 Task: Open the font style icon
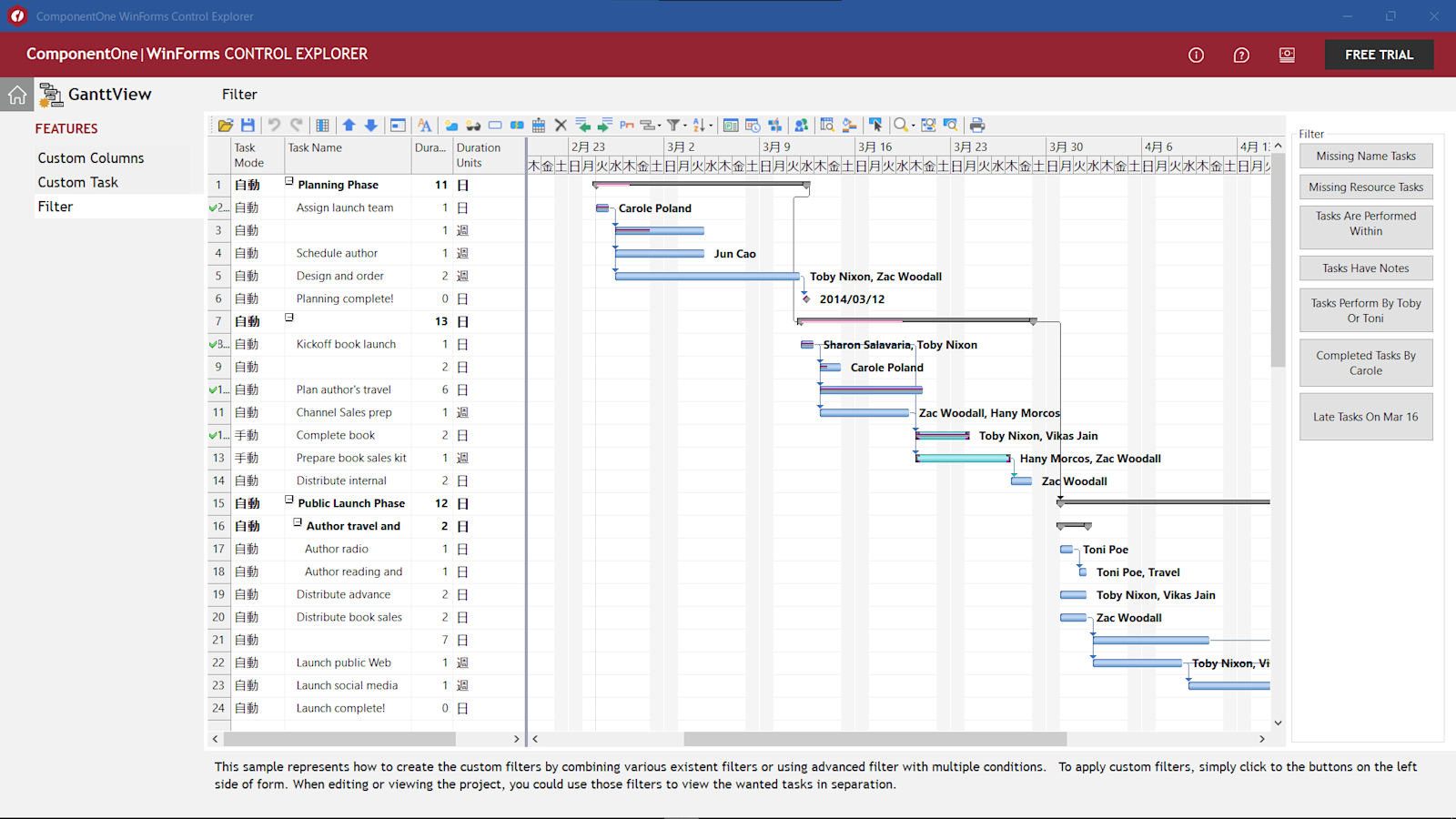tap(424, 125)
